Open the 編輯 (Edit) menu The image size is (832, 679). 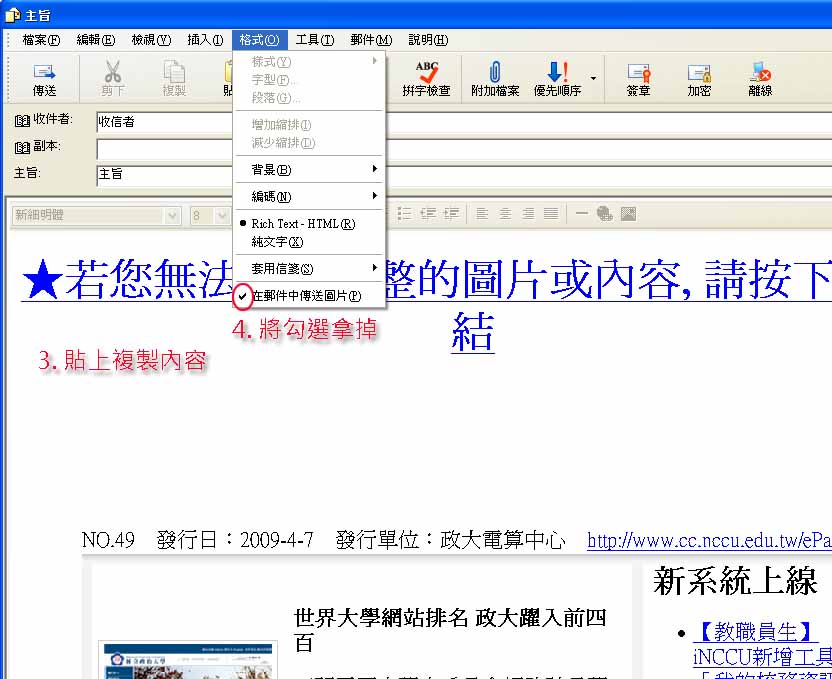(96, 40)
